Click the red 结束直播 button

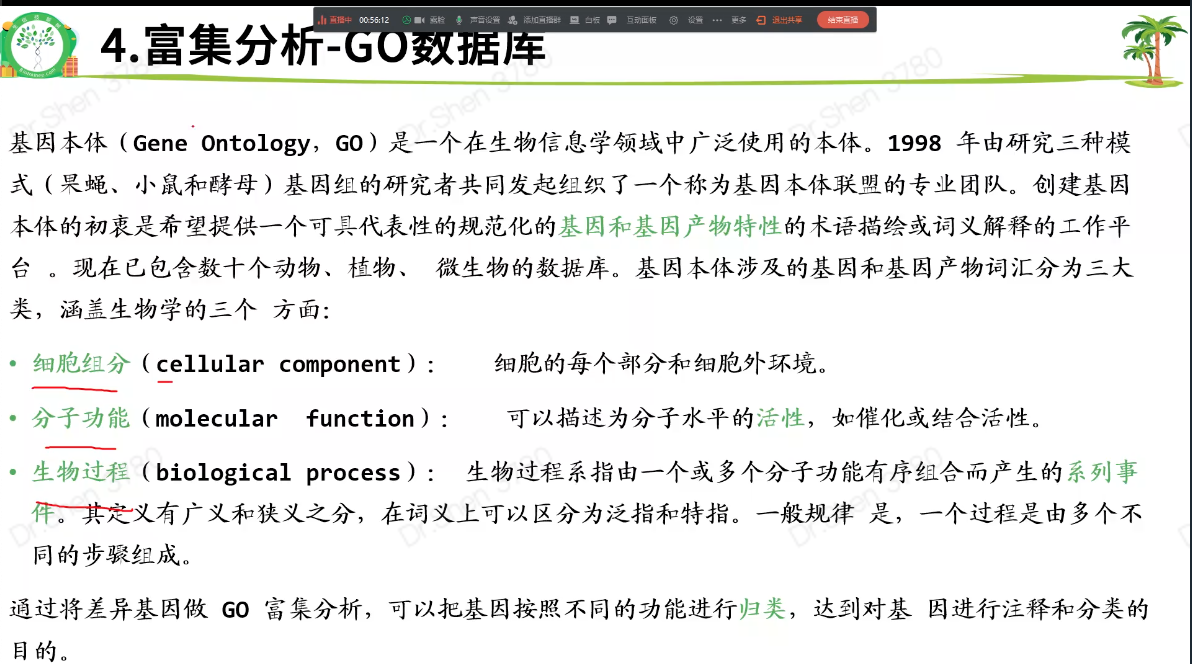click(842, 20)
